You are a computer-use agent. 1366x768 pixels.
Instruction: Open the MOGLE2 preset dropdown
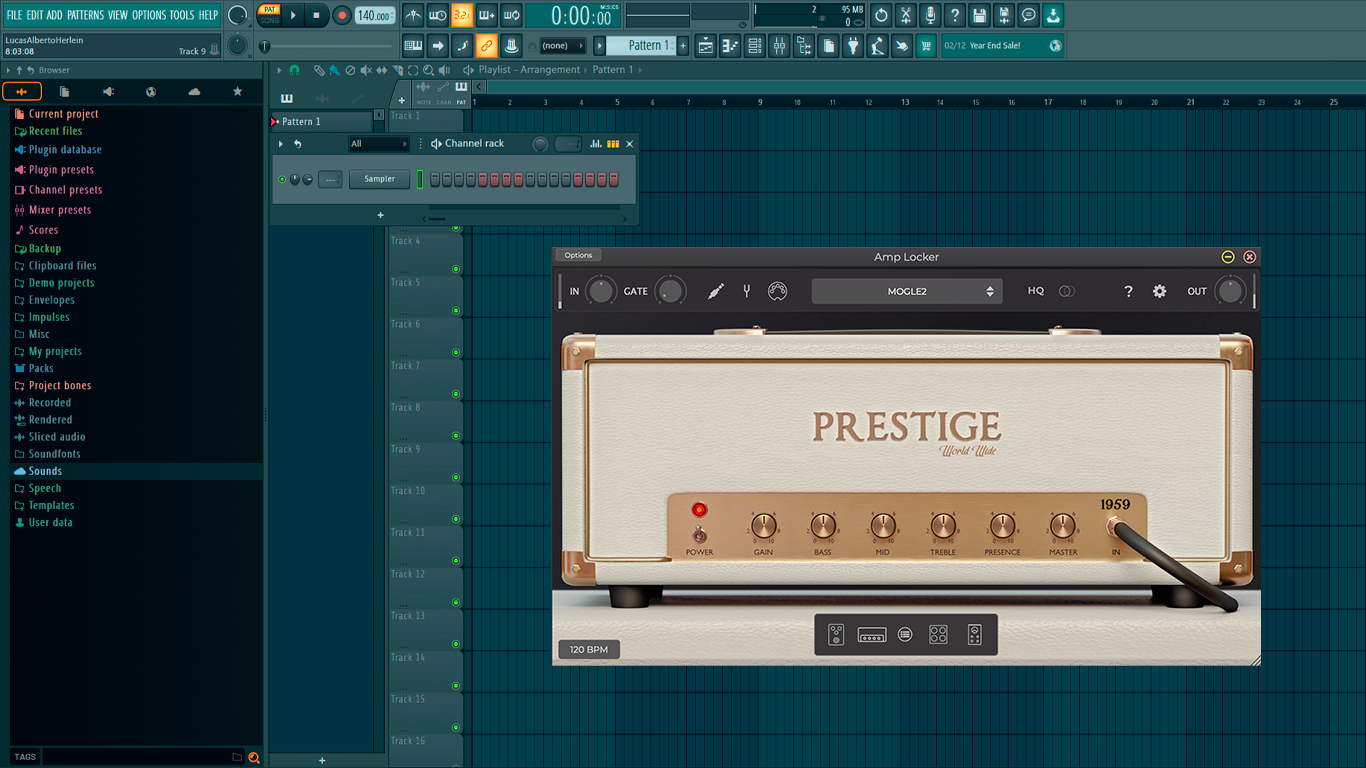click(x=907, y=291)
